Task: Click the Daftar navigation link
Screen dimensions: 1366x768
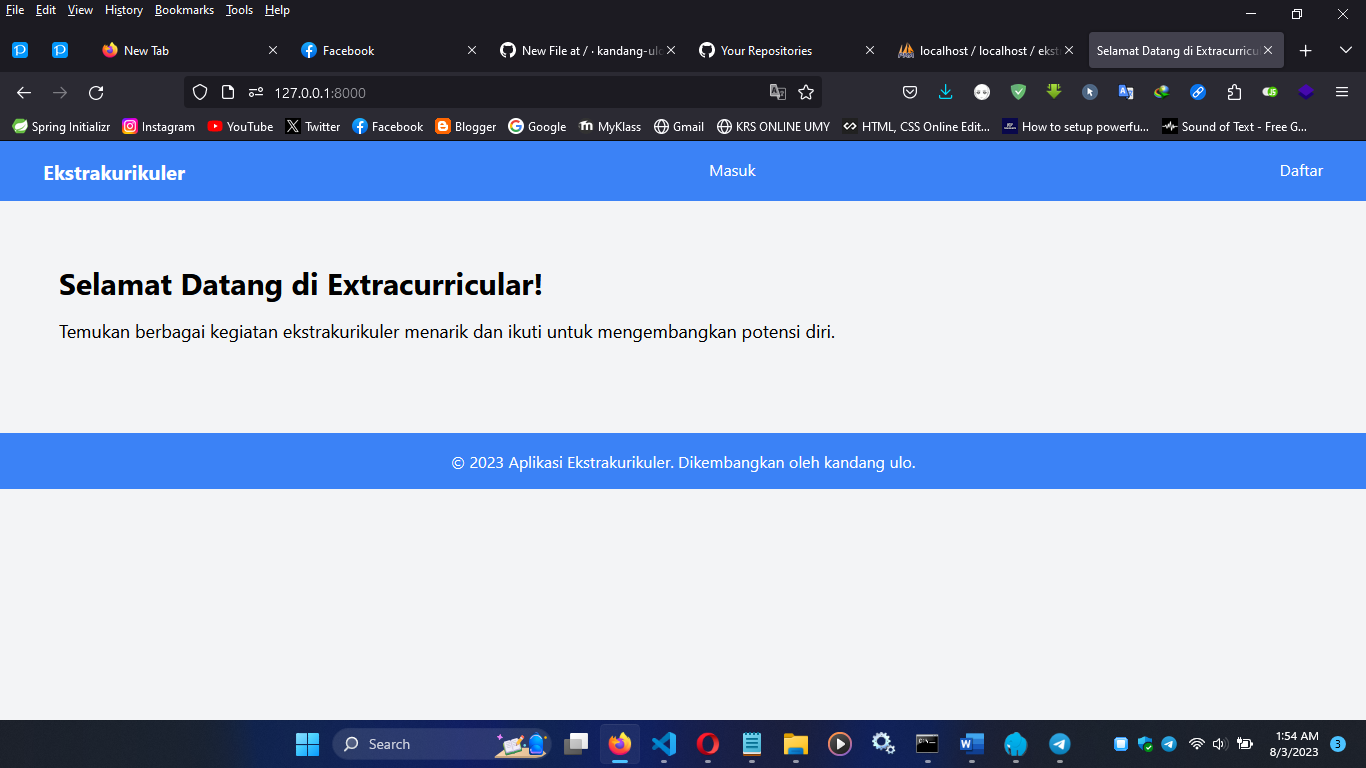Action: [x=1300, y=170]
